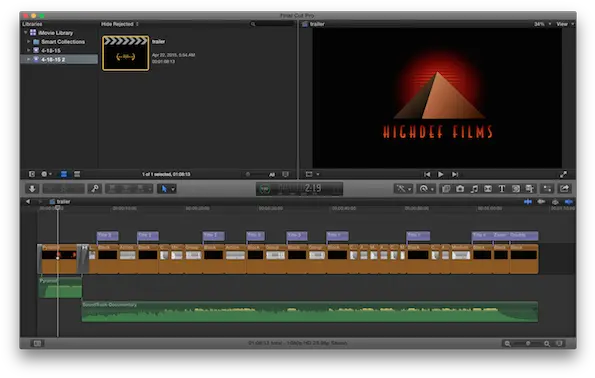
Task: Toggle the Libraries list show/hide button
Action: tap(32, 174)
